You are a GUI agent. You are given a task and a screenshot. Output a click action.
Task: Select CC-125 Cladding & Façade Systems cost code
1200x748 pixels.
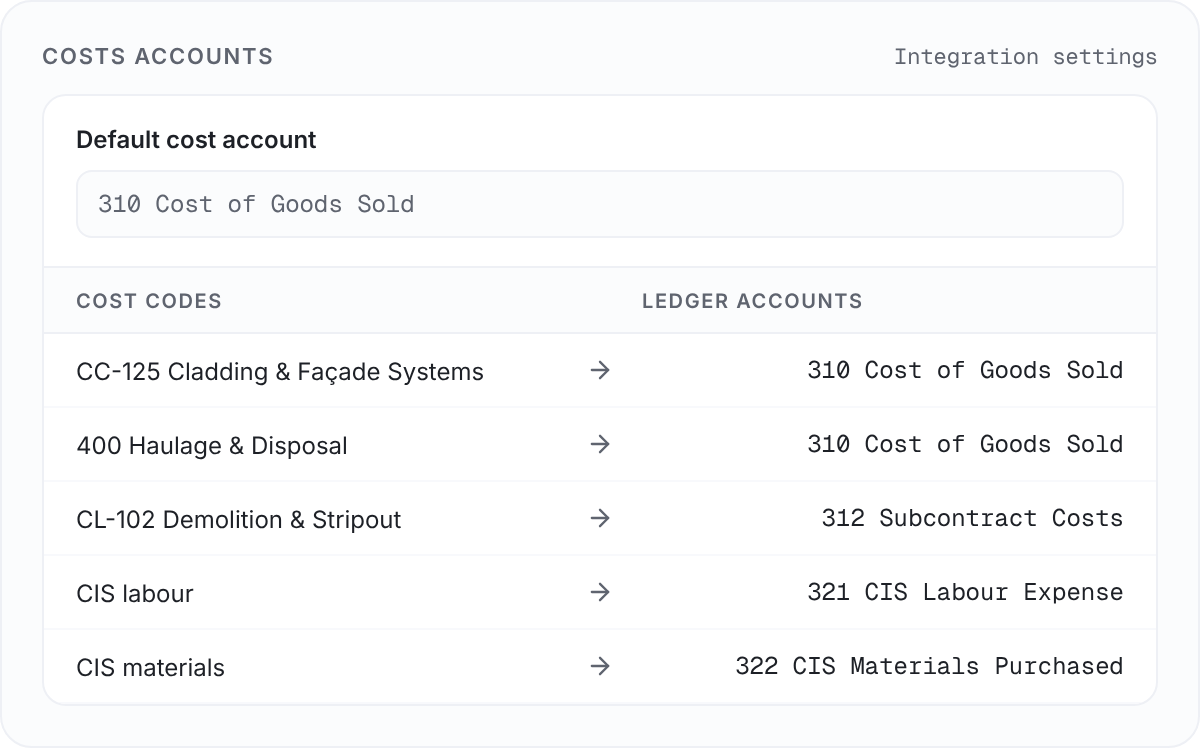[x=280, y=372]
